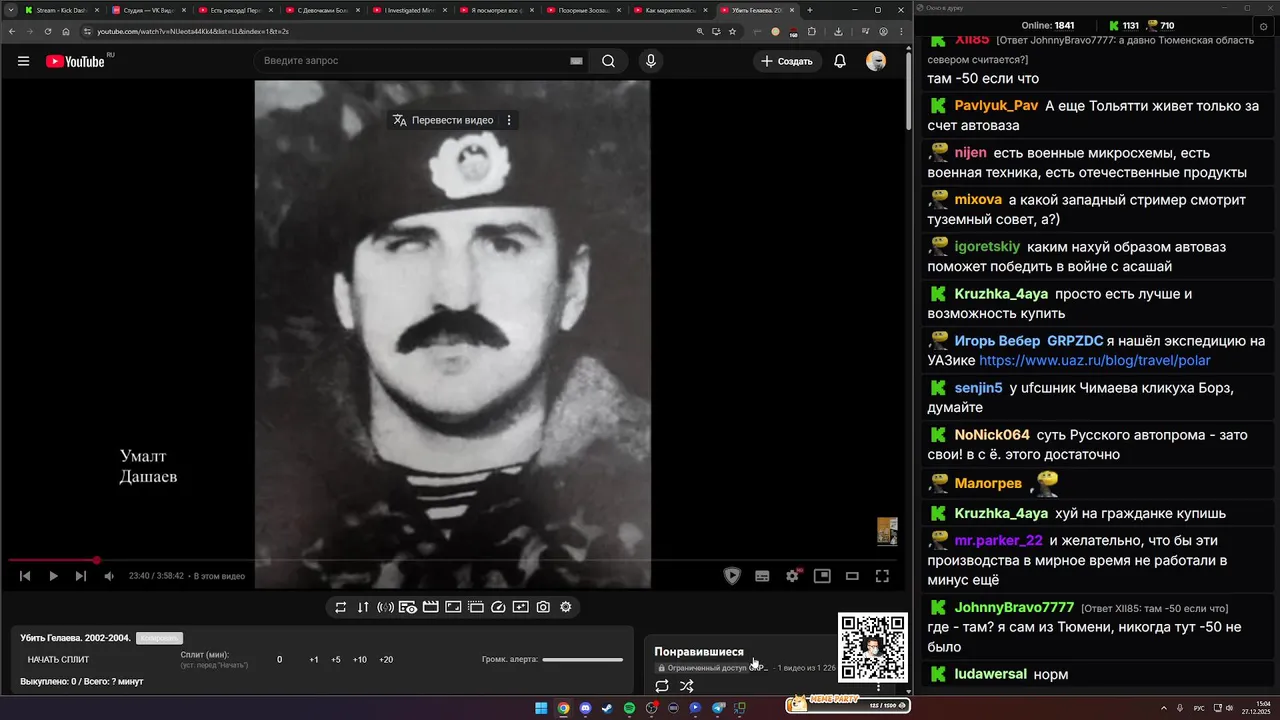The height and width of the screenshot is (720, 1280).
Task: Open the shield extension icon in player controls
Action: pos(732,575)
